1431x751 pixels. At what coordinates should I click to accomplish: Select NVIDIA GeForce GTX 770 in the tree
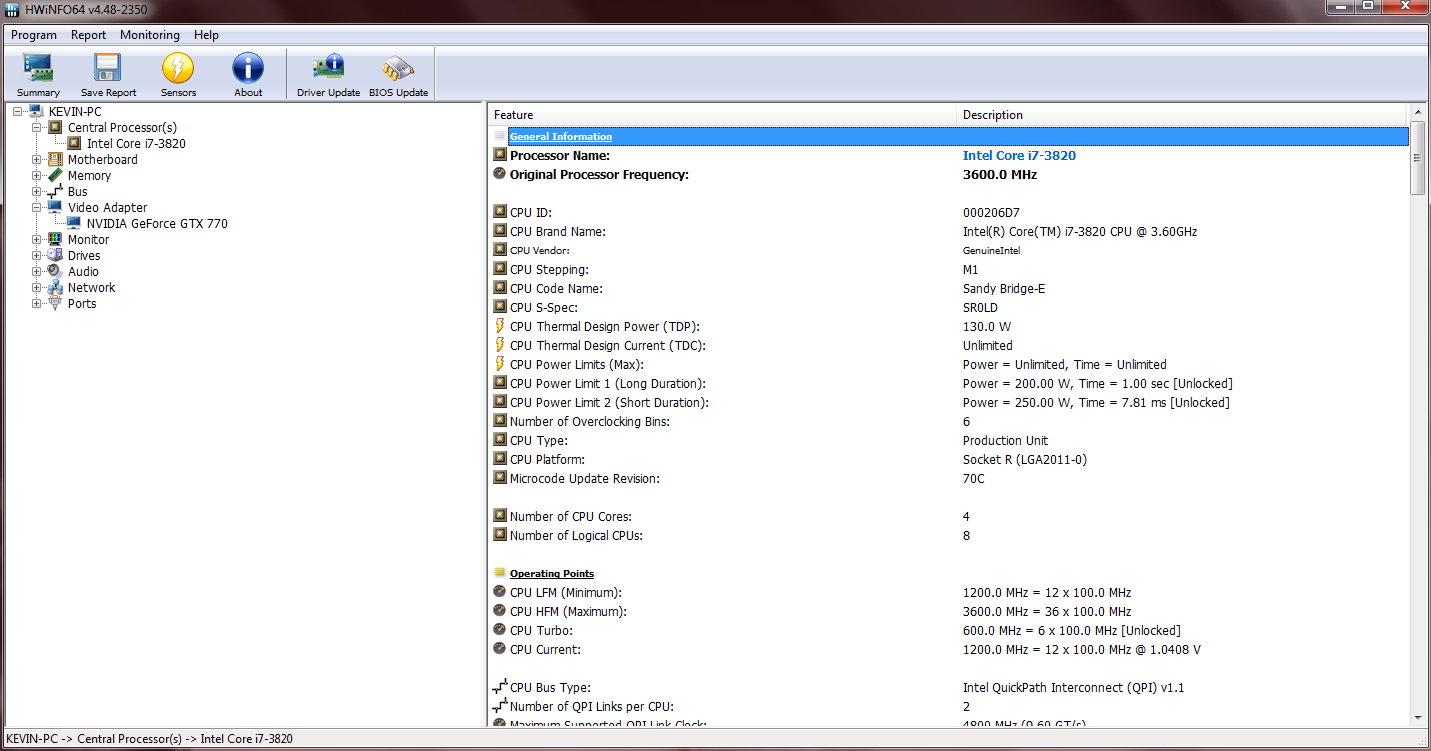pos(157,223)
